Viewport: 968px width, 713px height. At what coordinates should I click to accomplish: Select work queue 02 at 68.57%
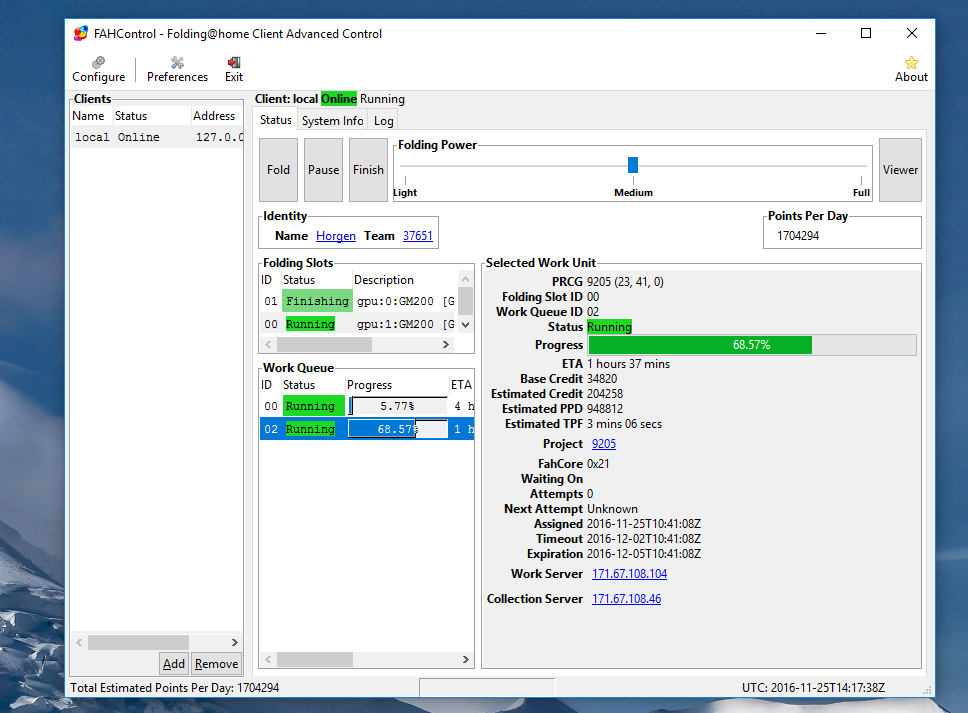367,429
